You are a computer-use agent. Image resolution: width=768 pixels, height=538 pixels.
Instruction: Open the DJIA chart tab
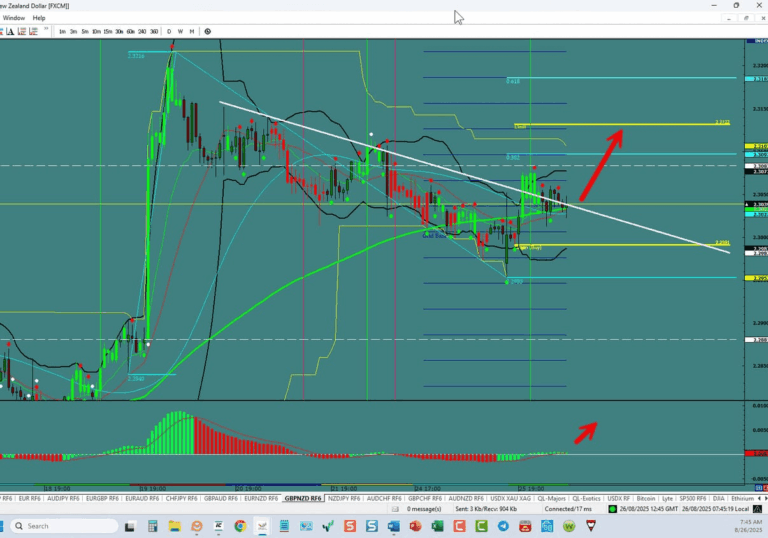719,498
